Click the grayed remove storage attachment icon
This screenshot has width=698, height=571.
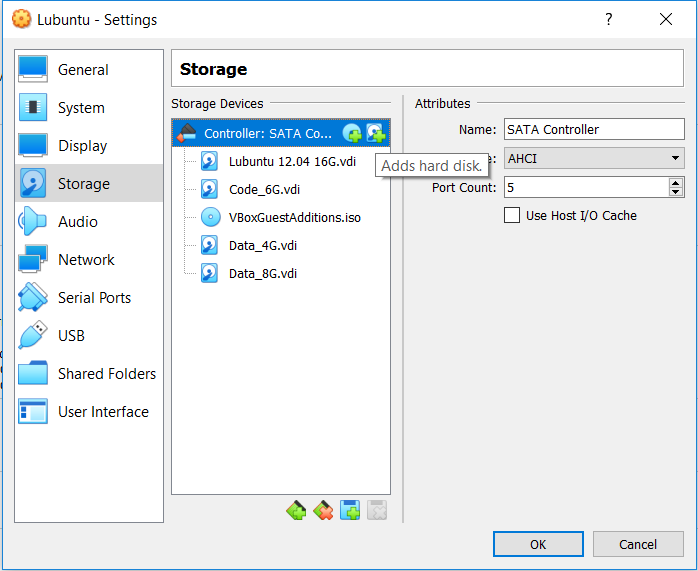pyautogui.click(x=377, y=510)
